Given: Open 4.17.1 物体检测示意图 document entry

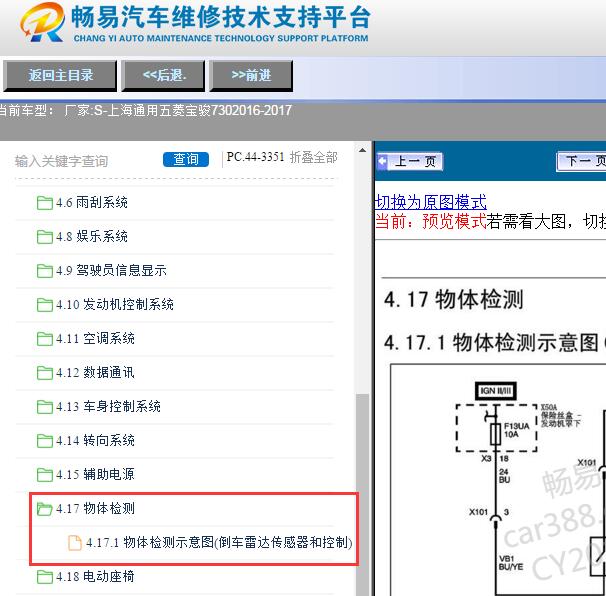Looking at the screenshot, I should pos(219,543).
